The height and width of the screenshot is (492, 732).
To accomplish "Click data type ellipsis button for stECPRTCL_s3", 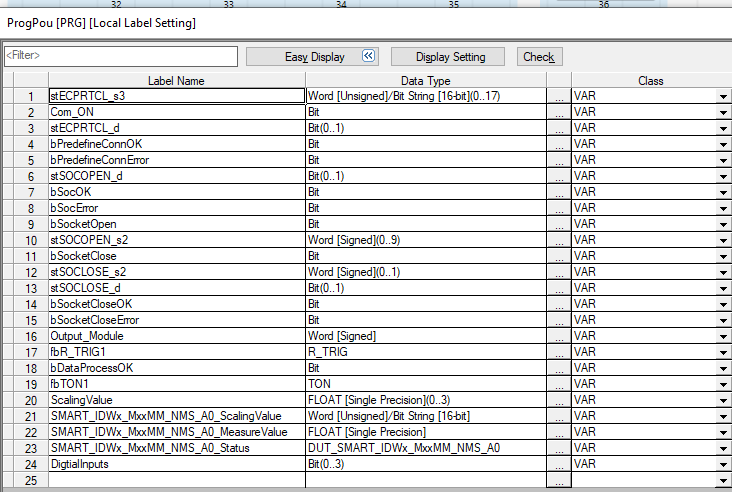I will coord(559,97).
